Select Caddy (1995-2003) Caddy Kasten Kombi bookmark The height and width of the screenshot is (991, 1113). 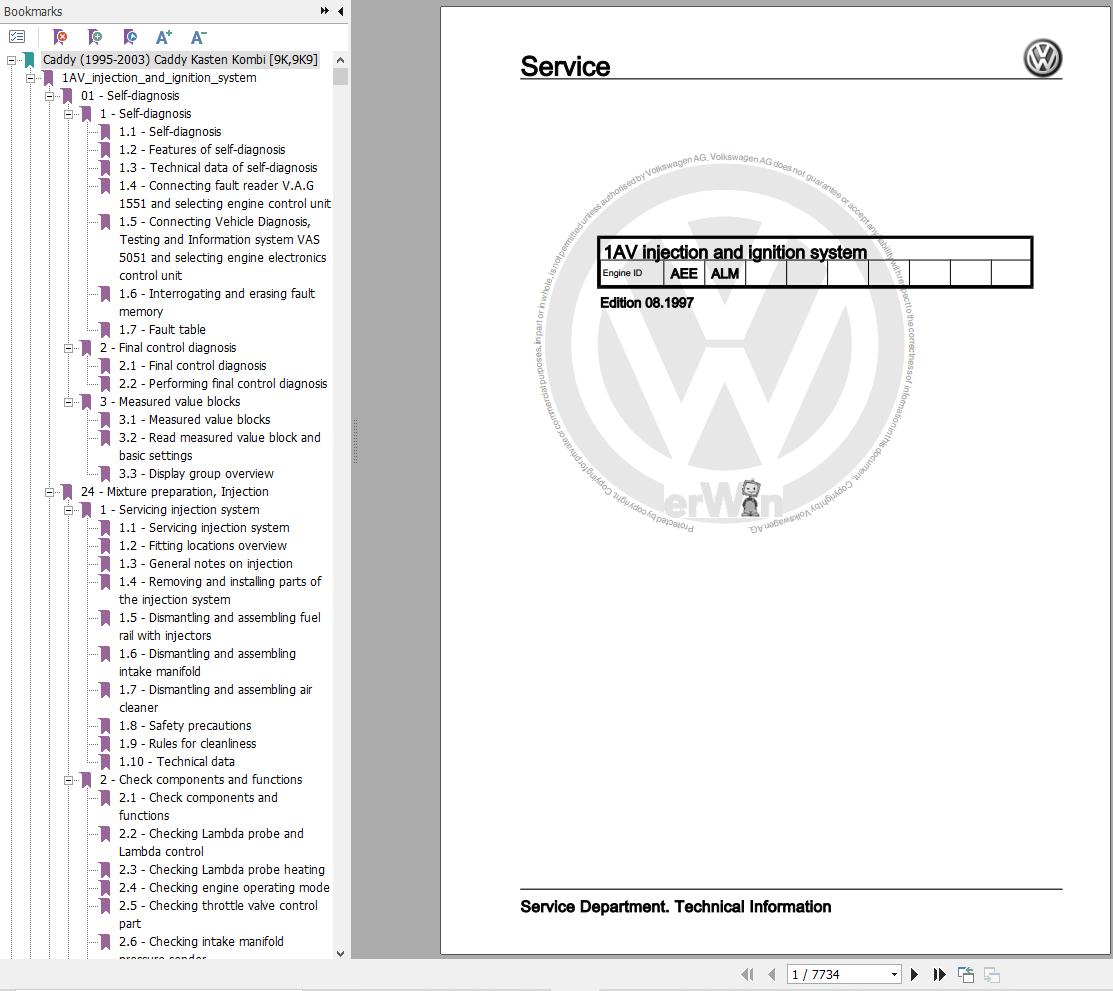coord(180,60)
